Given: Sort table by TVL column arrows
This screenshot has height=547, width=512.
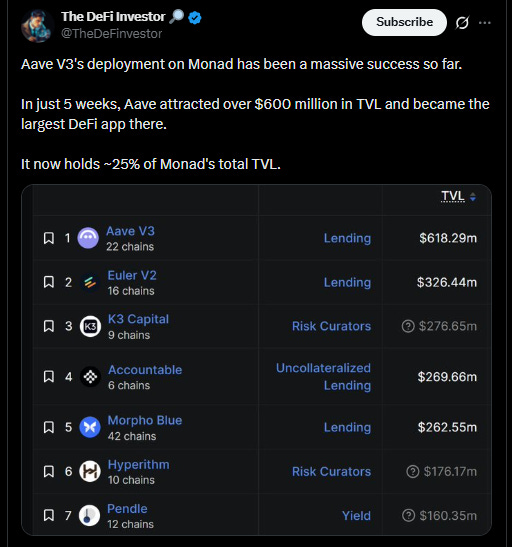Looking at the screenshot, I should pos(473,197).
